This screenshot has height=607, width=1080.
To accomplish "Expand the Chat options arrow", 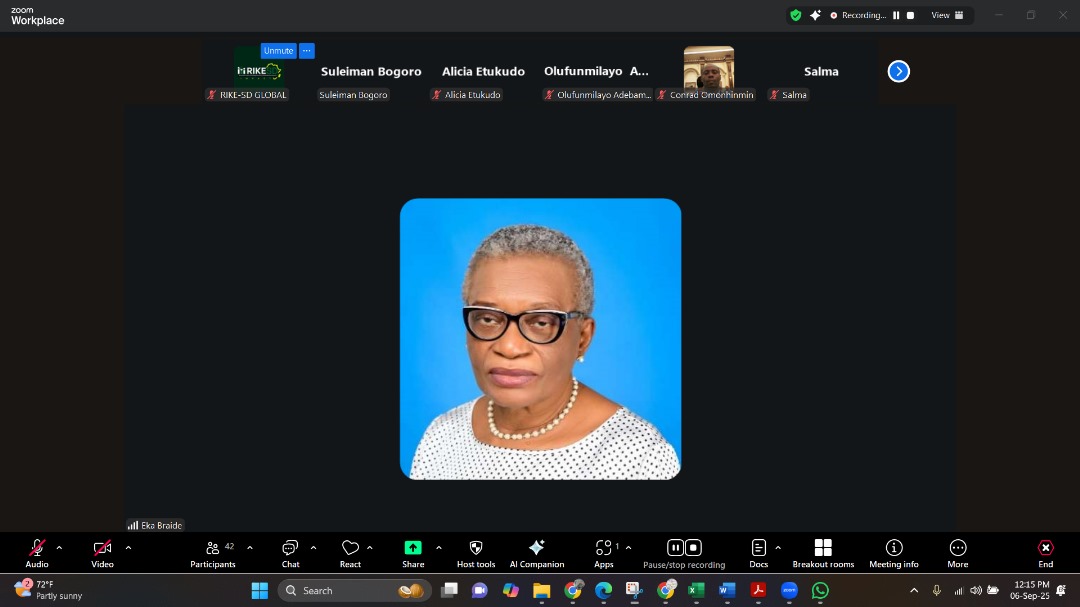I will (313, 548).
